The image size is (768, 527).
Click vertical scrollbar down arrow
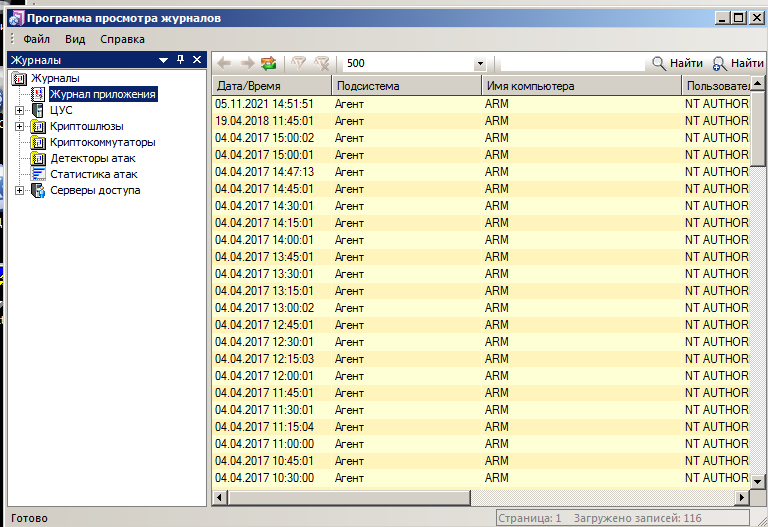click(x=757, y=481)
